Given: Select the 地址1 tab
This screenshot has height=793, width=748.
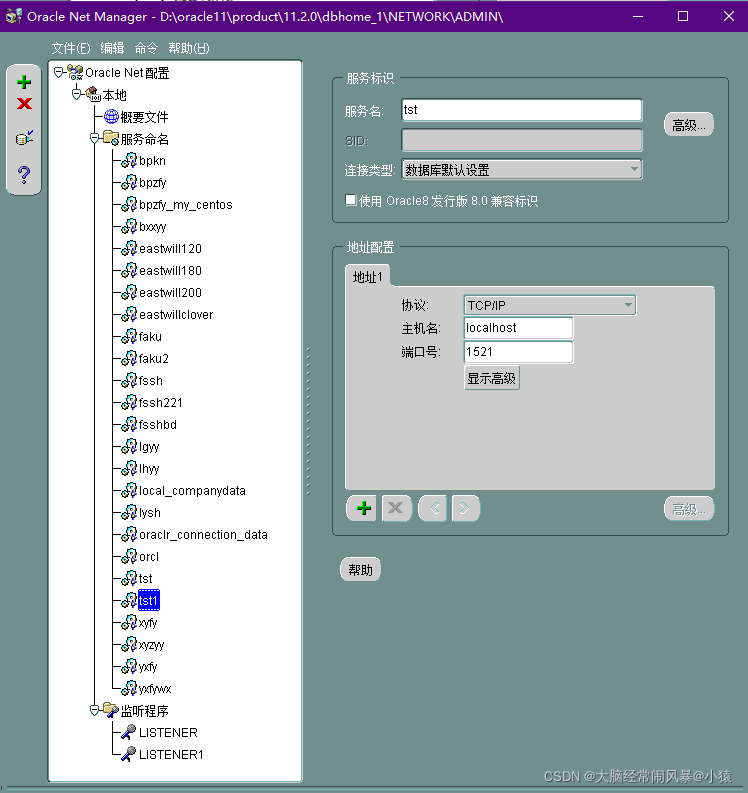Looking at the screenshot, I should [x=368, y=277].
